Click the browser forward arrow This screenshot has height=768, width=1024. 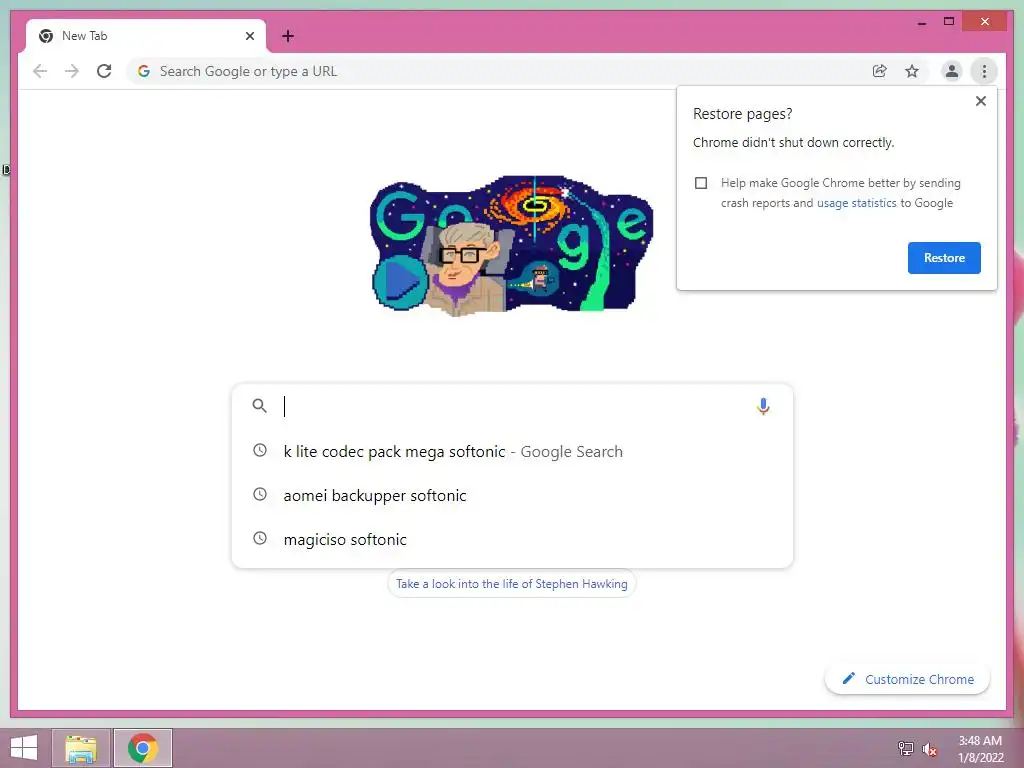(72, 71)
